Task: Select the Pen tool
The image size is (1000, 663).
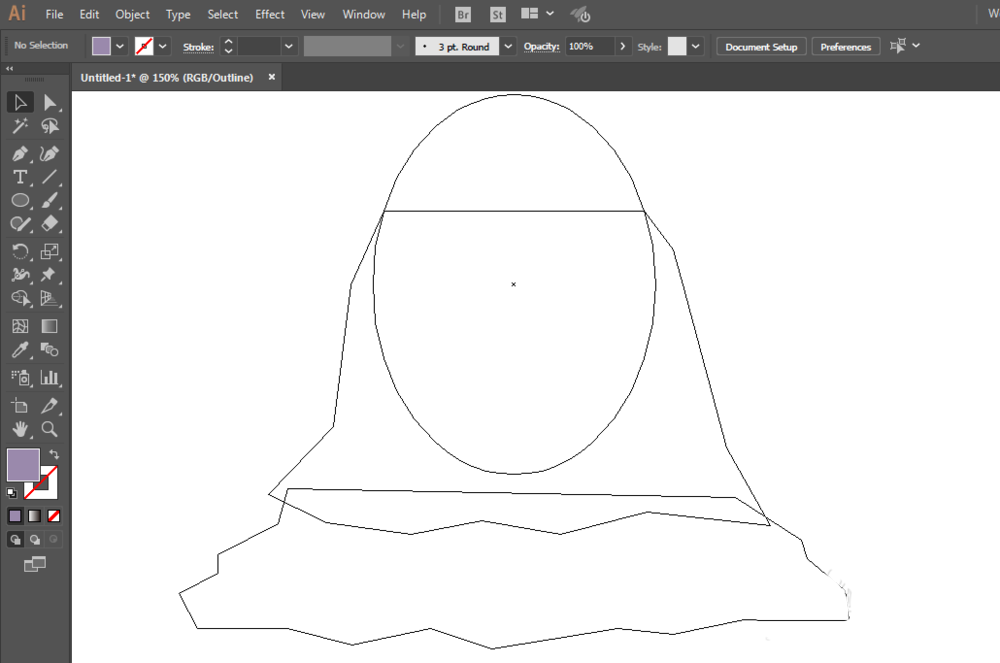Action: [20, 154]
